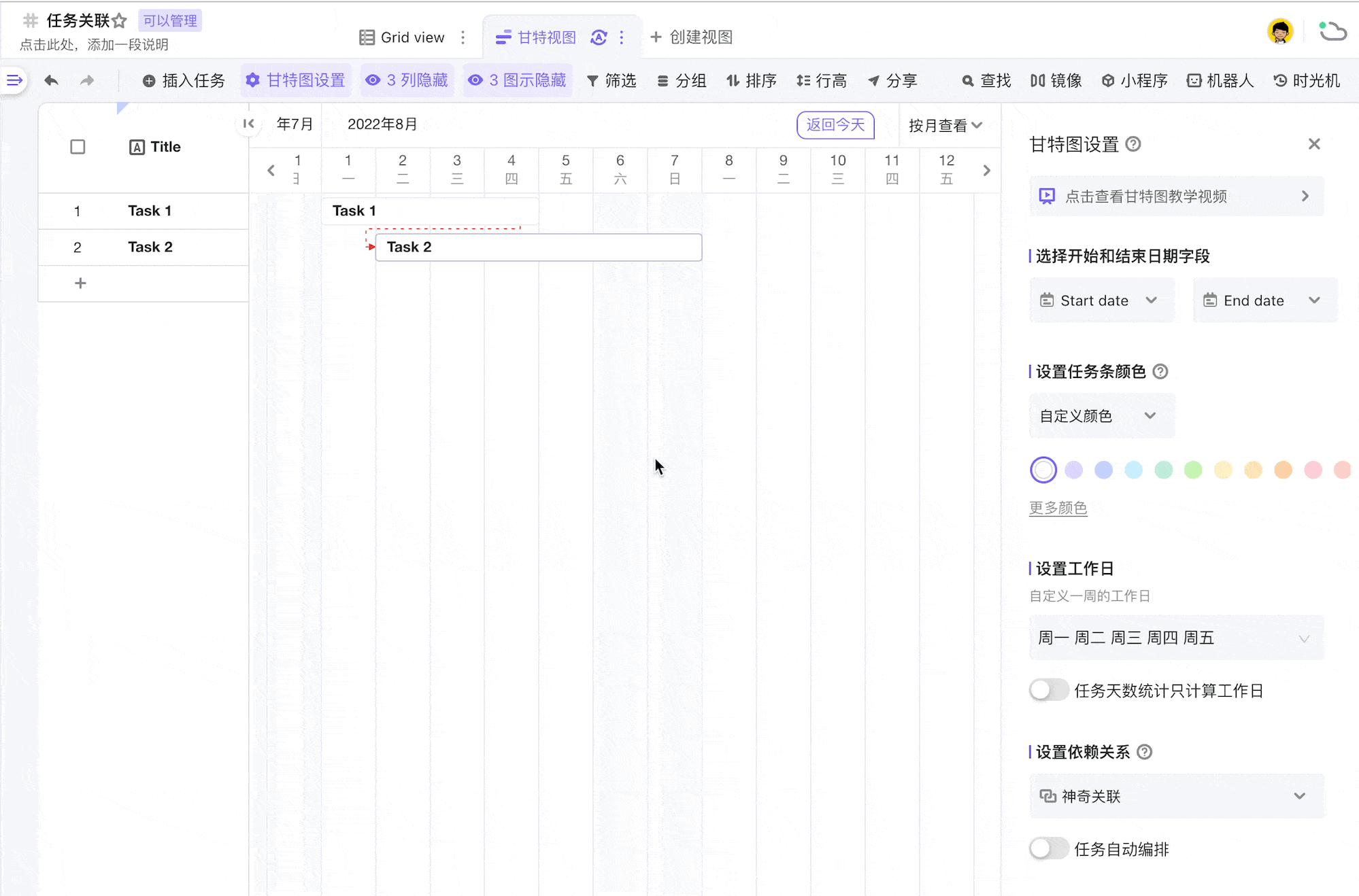Turn on 任务自动编排 auto-arrange
Viewport: 1359px width, 896px height.
[1049, 848]
